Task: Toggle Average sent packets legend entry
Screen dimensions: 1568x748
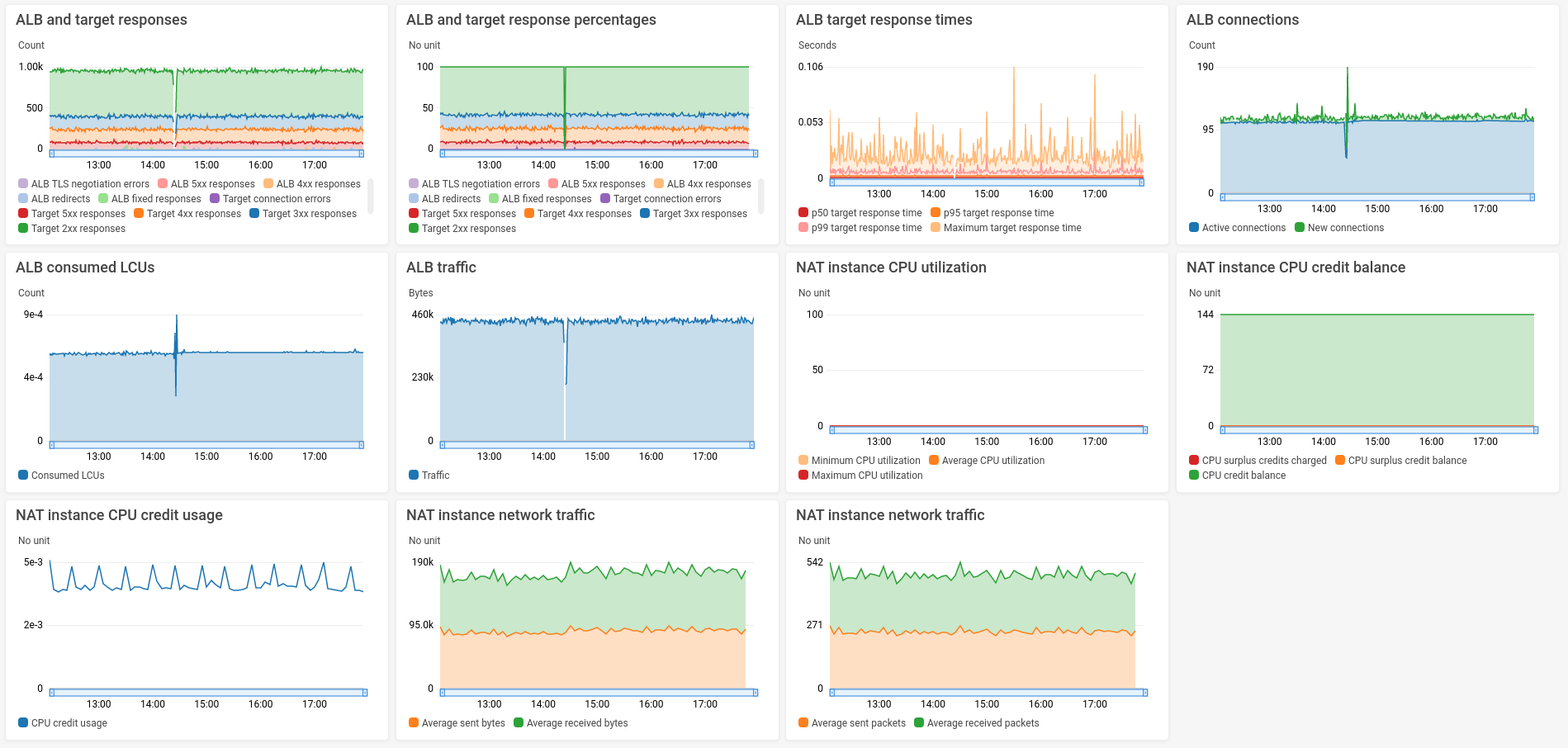Action: 851,723
